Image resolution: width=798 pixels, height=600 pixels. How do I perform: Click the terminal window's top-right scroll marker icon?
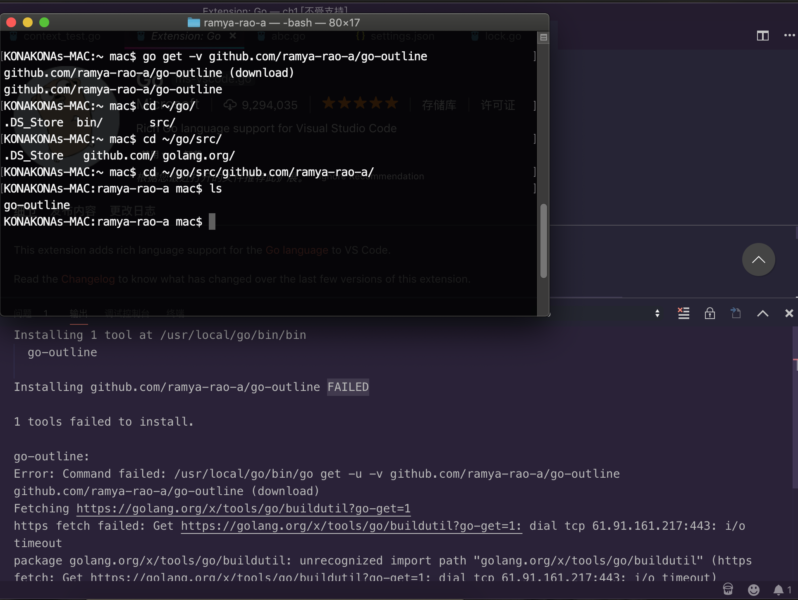tap(544, 37)
